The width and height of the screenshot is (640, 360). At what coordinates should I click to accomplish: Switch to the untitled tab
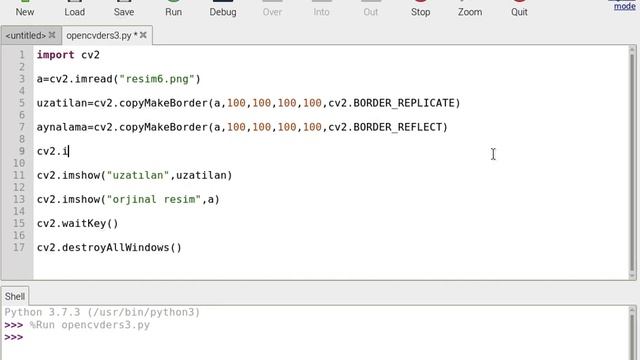click(26, 36)
